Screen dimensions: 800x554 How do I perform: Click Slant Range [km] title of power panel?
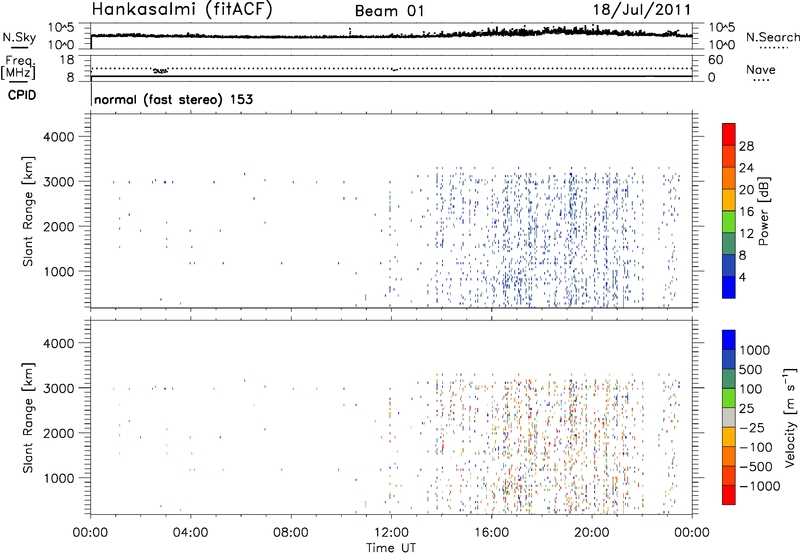pos(28,211)
